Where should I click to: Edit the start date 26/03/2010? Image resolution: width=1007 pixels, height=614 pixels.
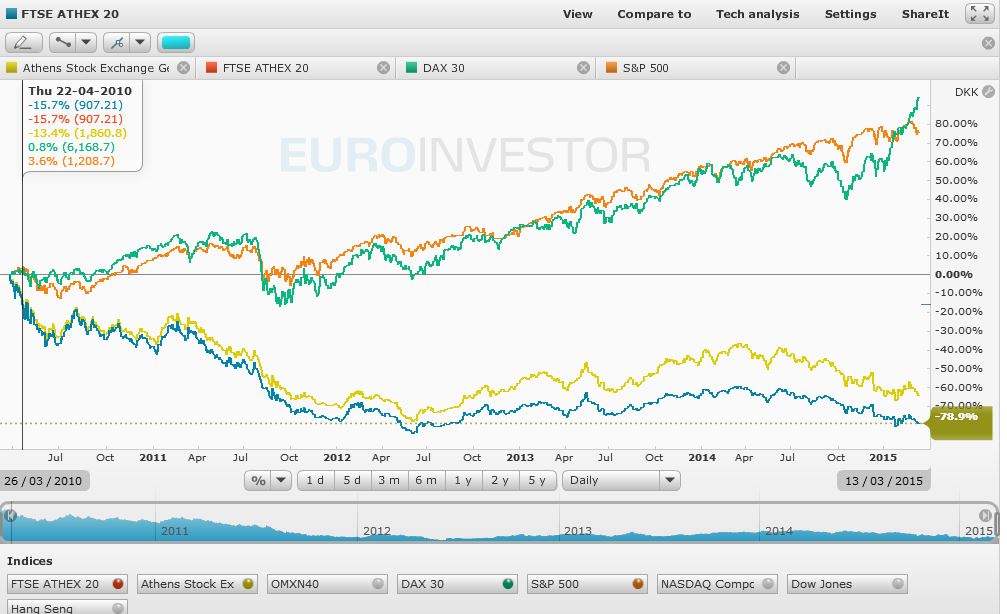pyautogui.click(x=44, y=481)
